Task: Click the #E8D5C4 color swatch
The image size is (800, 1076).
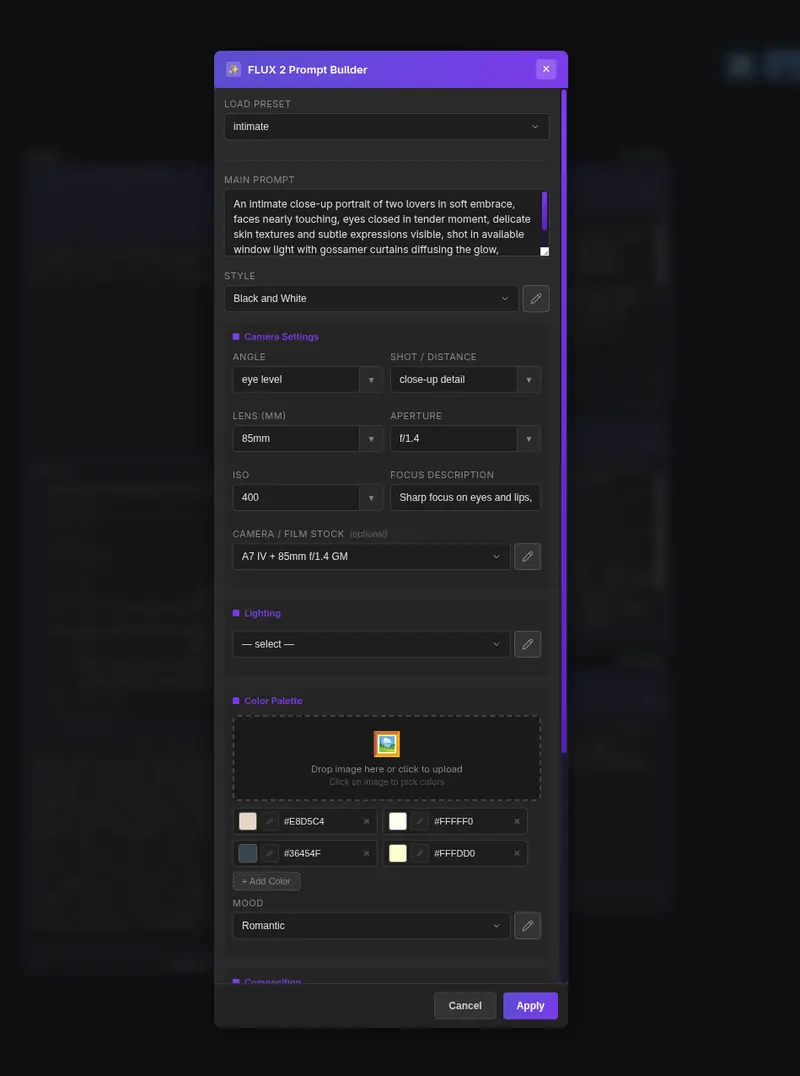Action: 247,821
